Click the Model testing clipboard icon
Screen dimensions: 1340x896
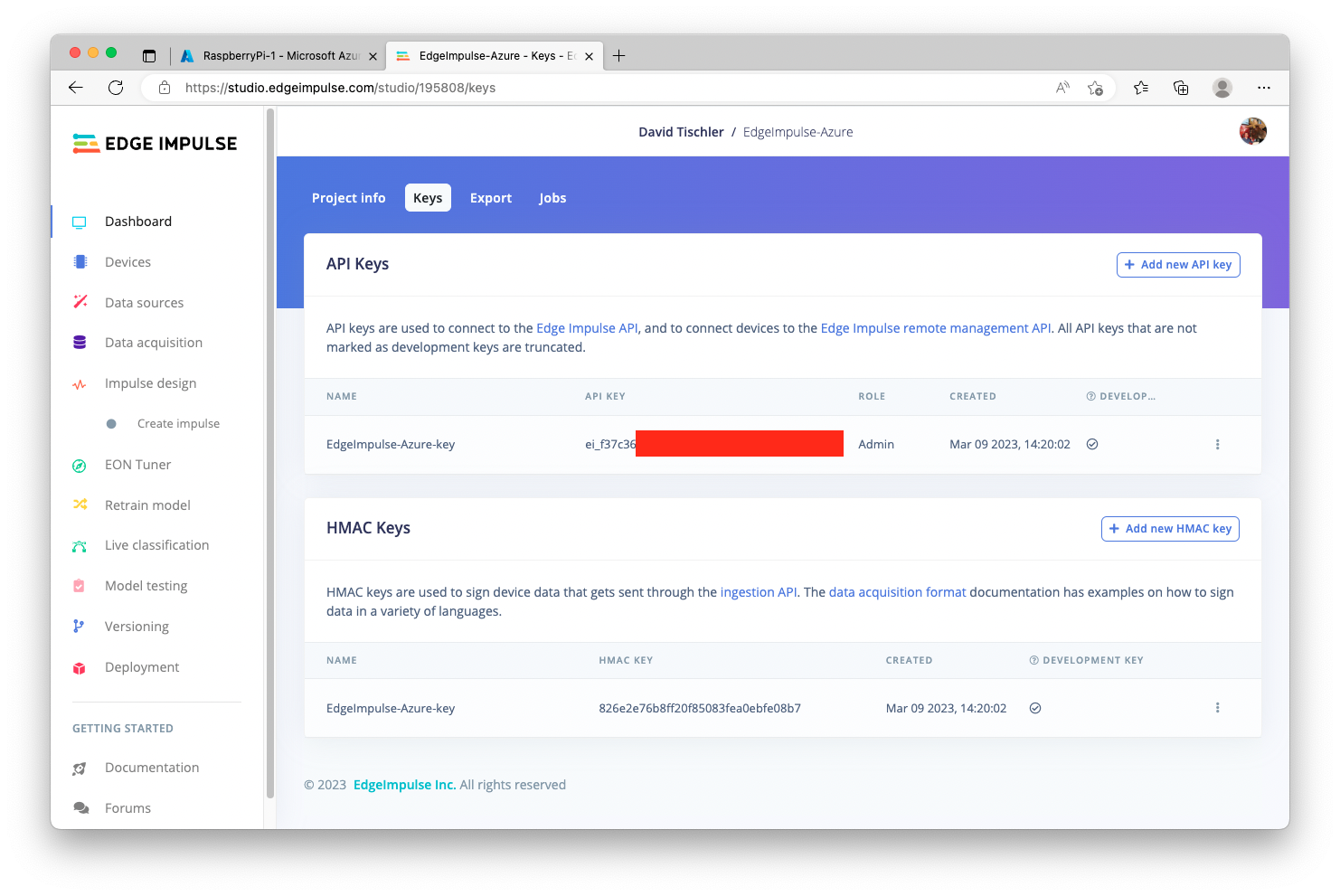point(80,586)
